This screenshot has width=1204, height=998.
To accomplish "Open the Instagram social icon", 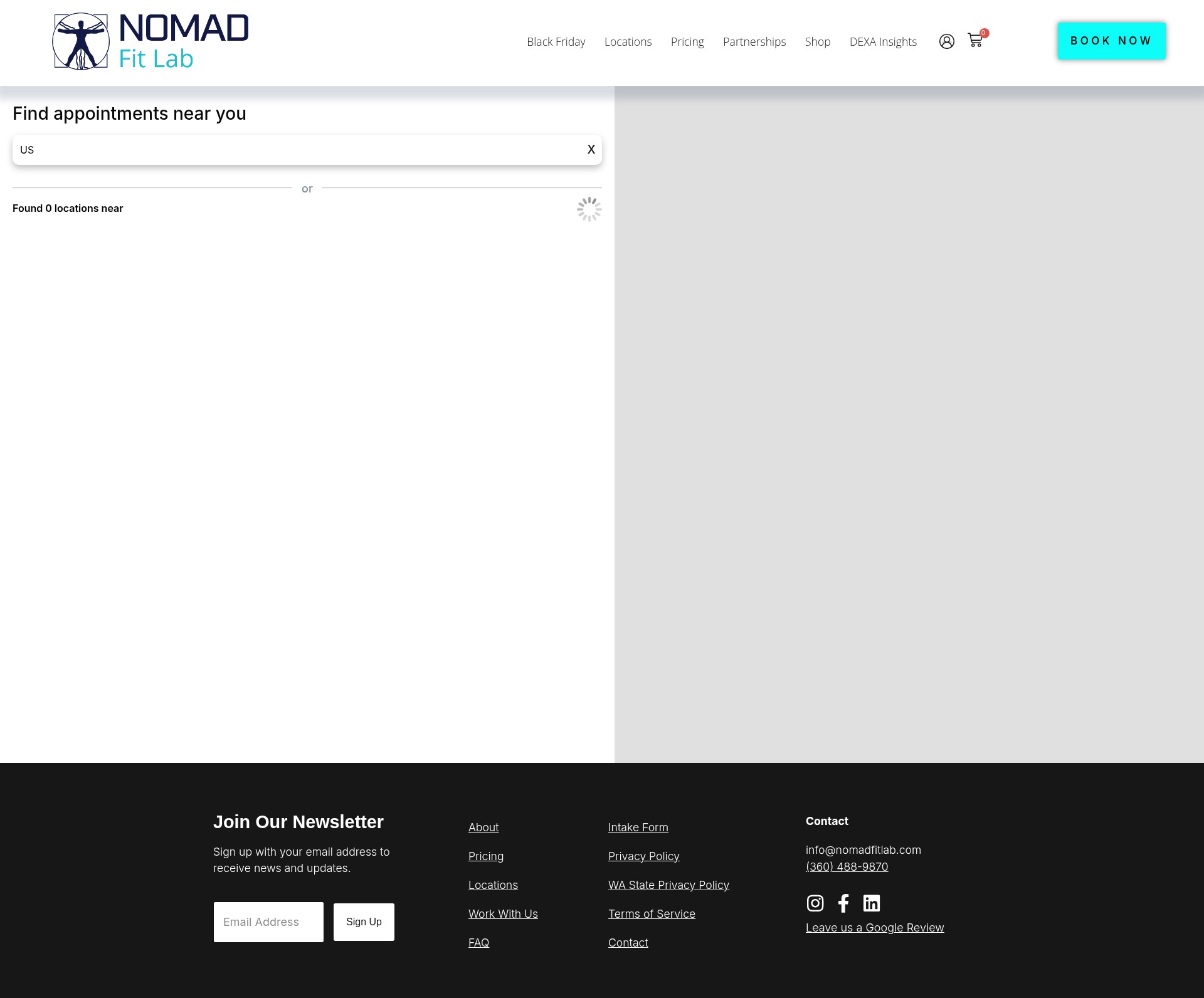I will [x=815, y=903].
